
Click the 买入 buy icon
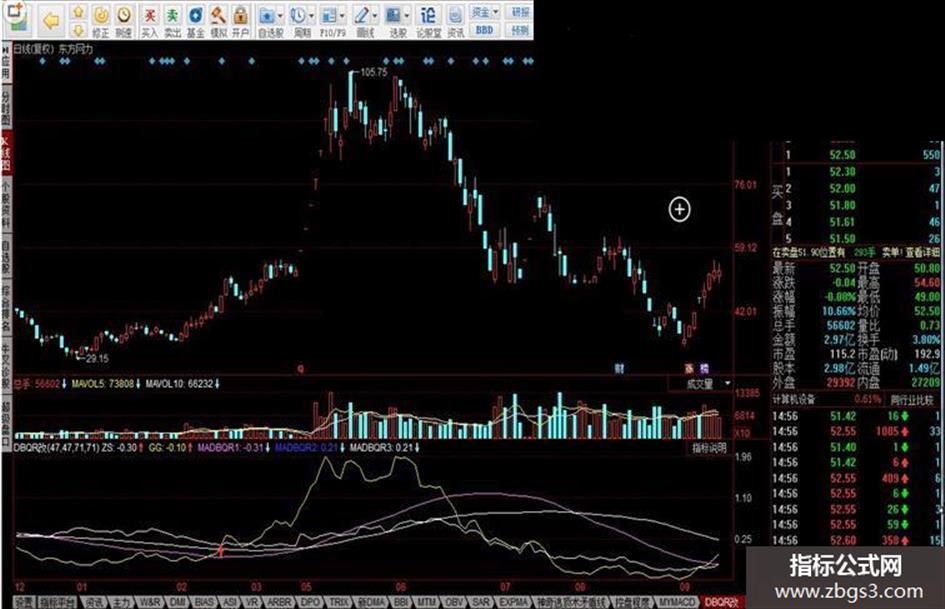click(149, 21)
